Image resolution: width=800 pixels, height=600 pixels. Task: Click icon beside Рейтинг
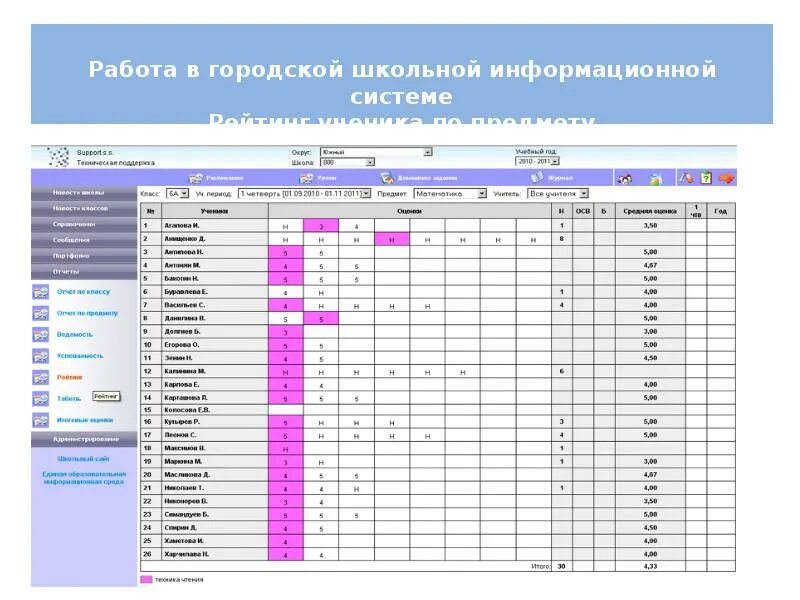coord(40,378)
